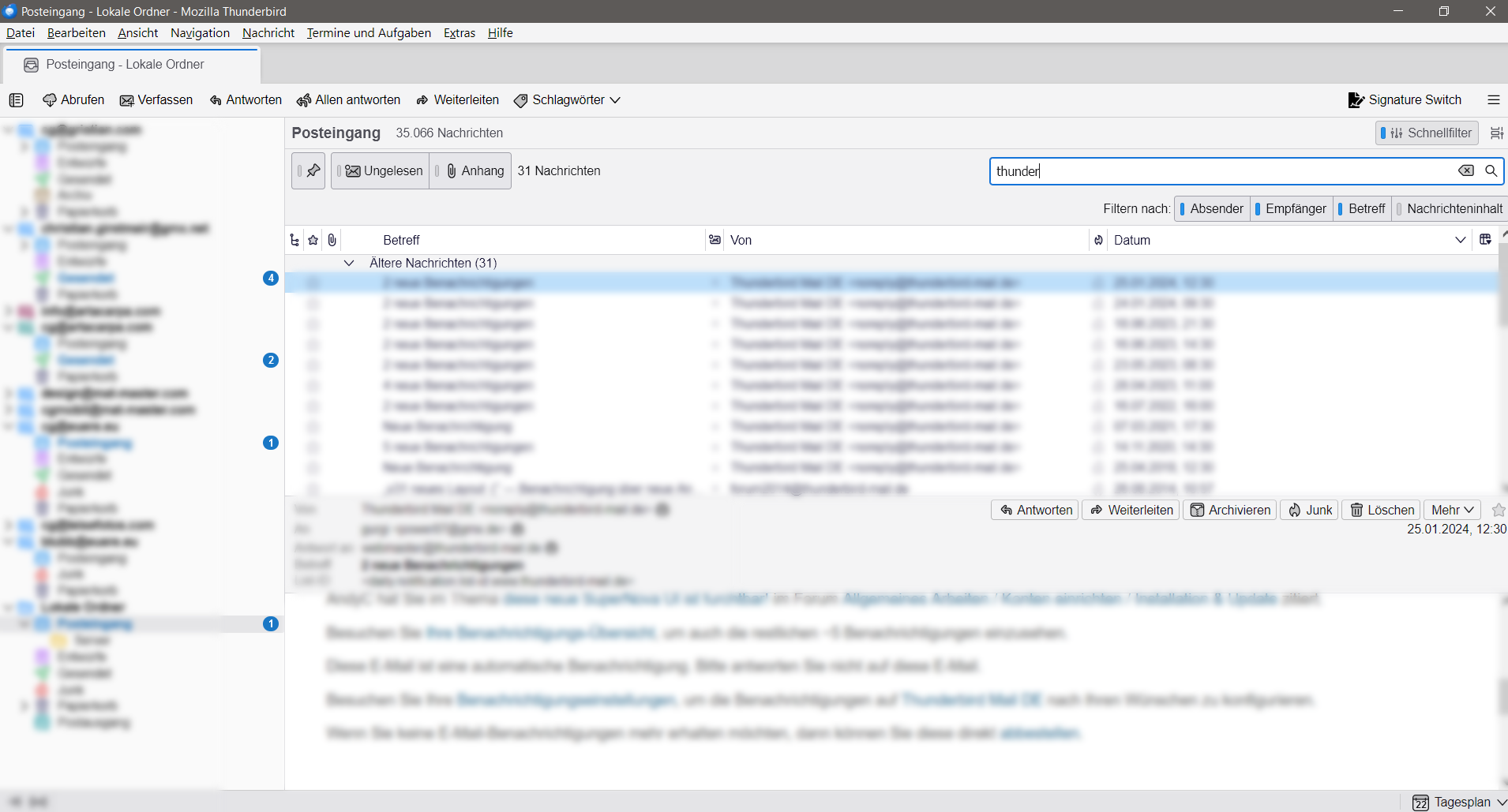This screenshot has height=812, width=1508.
Task: Click Abrufen to fetch new messages
Action: pyautogui.click(x=73, y=100)
